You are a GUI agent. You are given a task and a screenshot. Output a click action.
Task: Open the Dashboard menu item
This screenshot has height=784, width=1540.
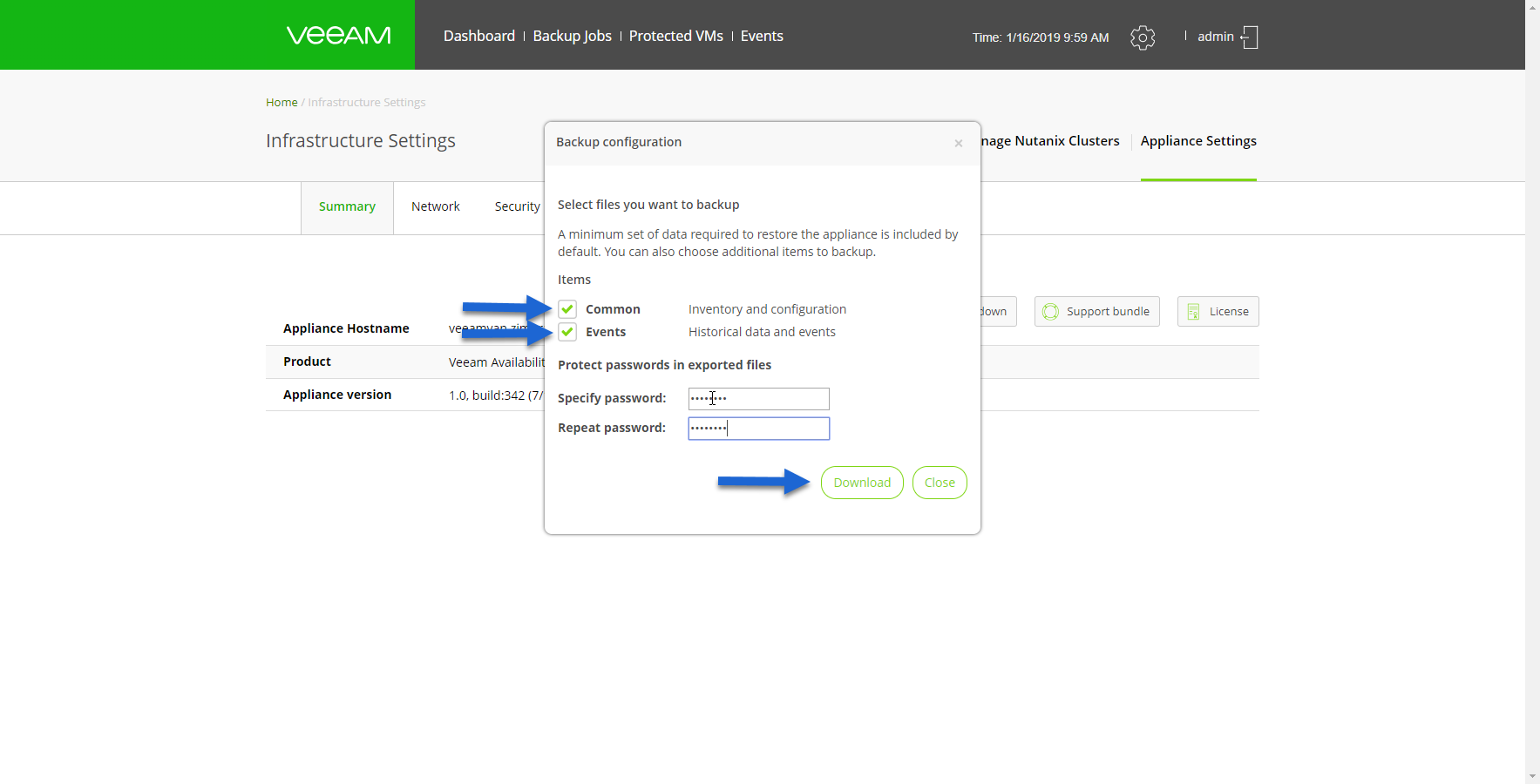tap(478, 36)
